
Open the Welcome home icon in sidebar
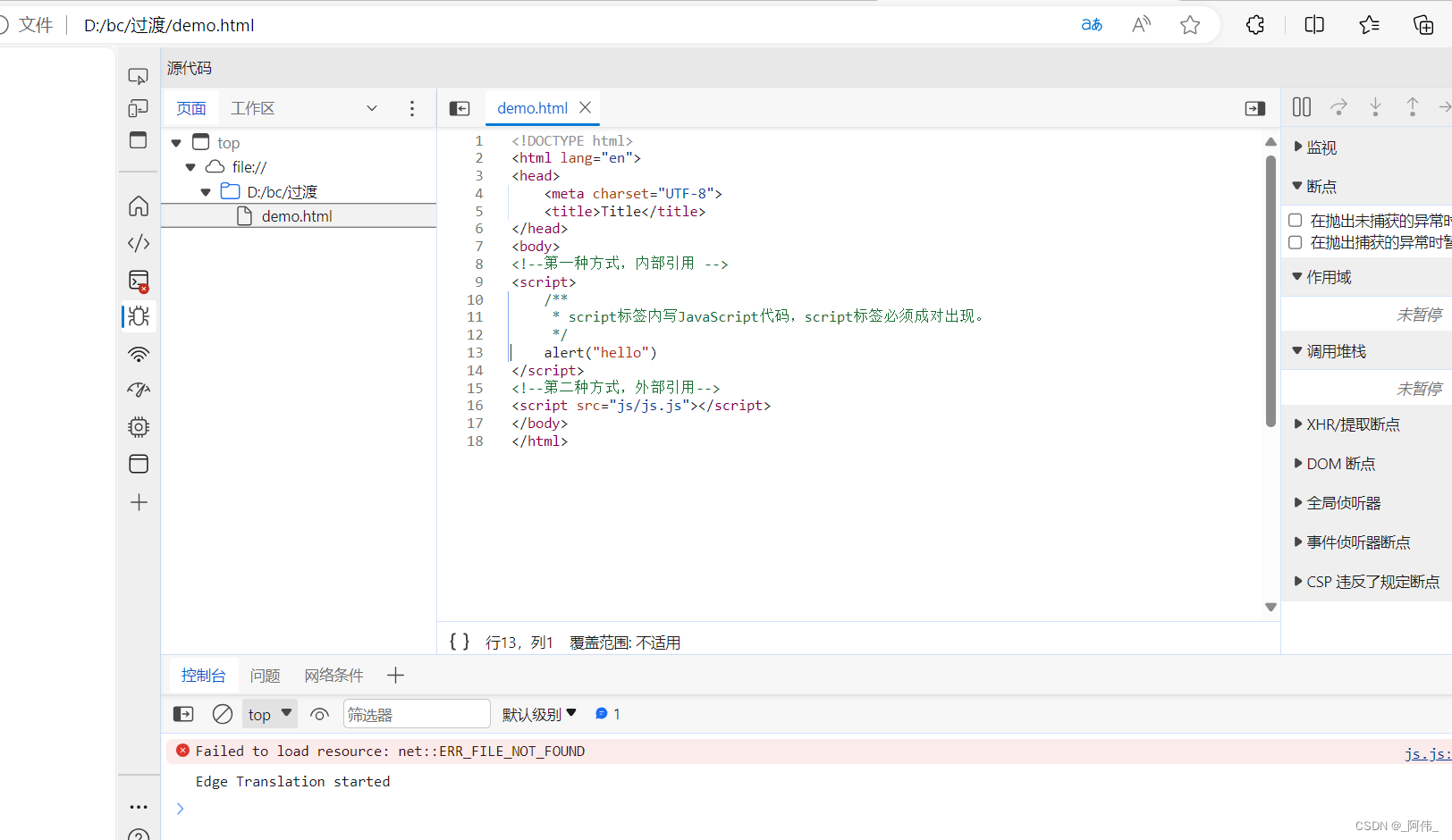(139, 206)
